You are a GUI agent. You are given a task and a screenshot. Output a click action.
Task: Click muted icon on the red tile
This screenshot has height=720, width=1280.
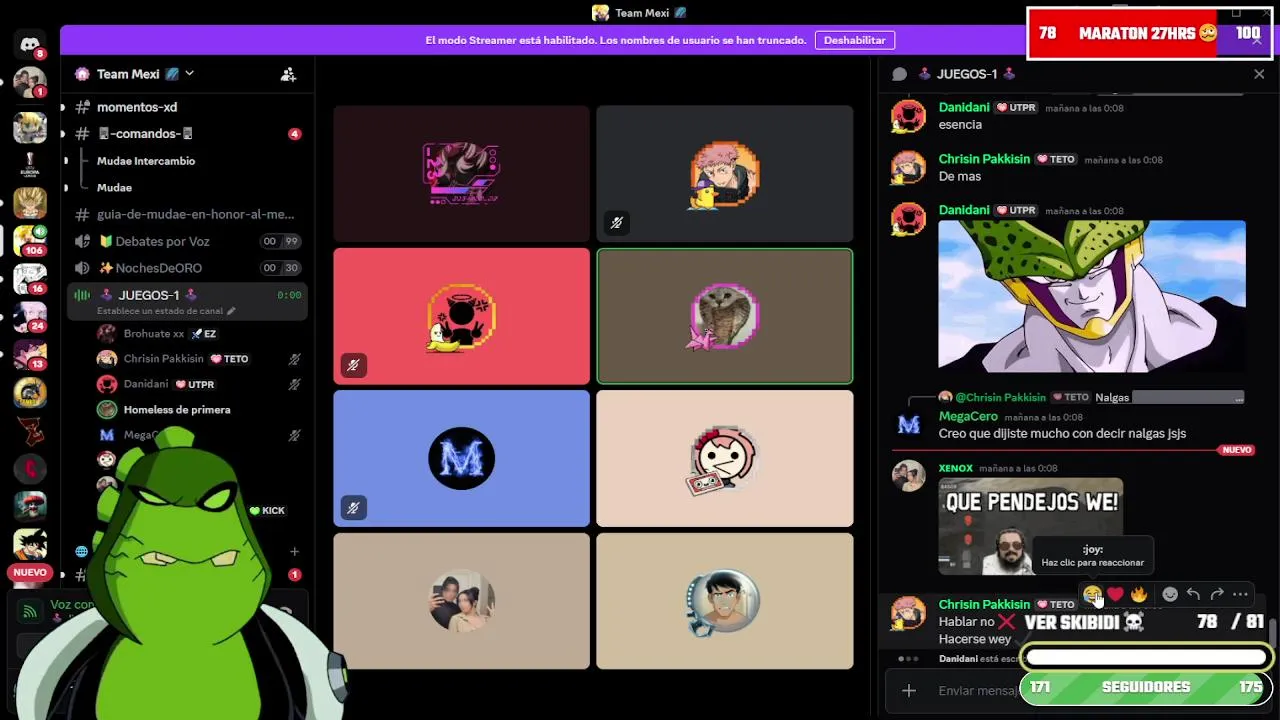[353, 366]
